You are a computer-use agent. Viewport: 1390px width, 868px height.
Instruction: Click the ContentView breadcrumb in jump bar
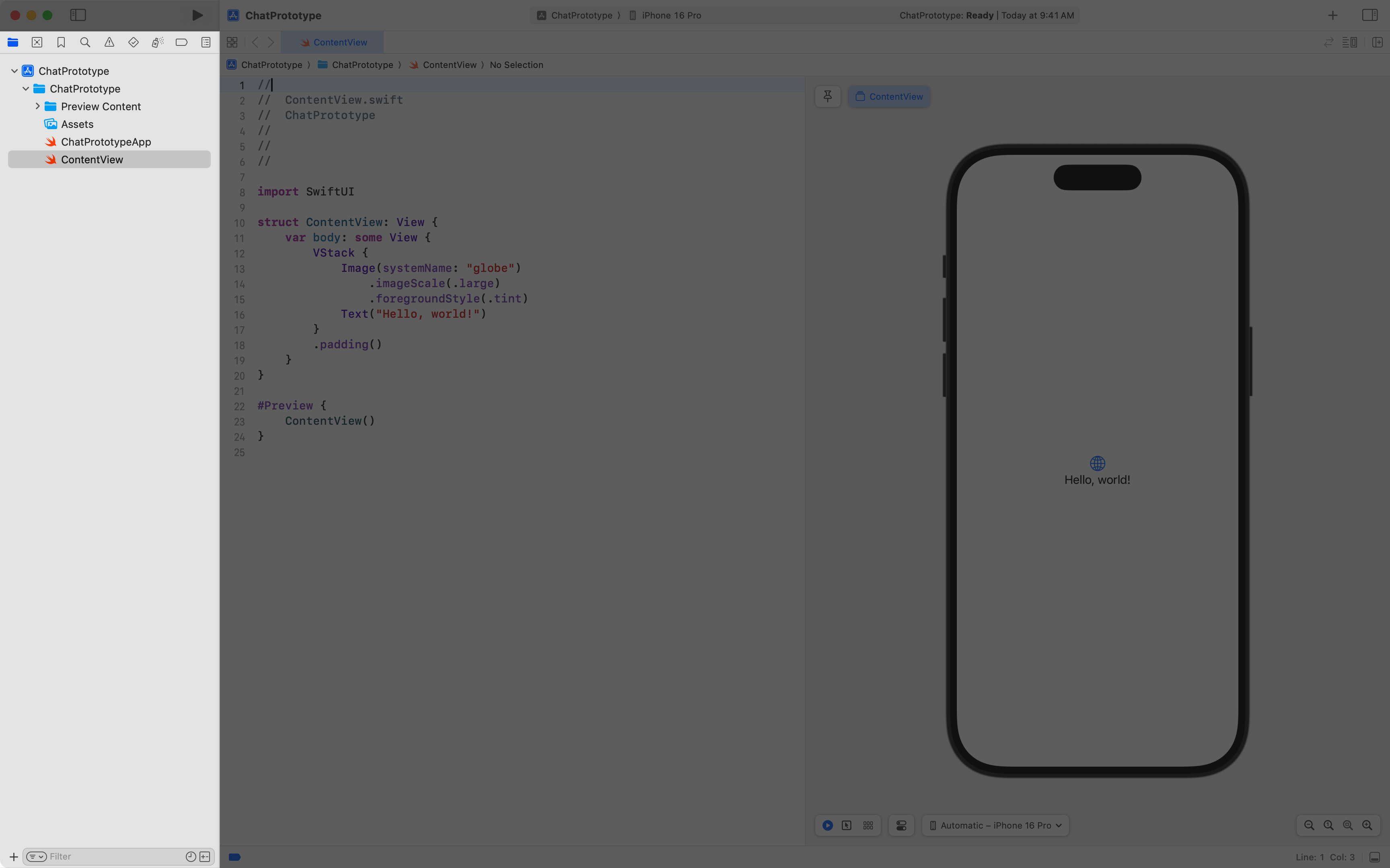[450, 65]
